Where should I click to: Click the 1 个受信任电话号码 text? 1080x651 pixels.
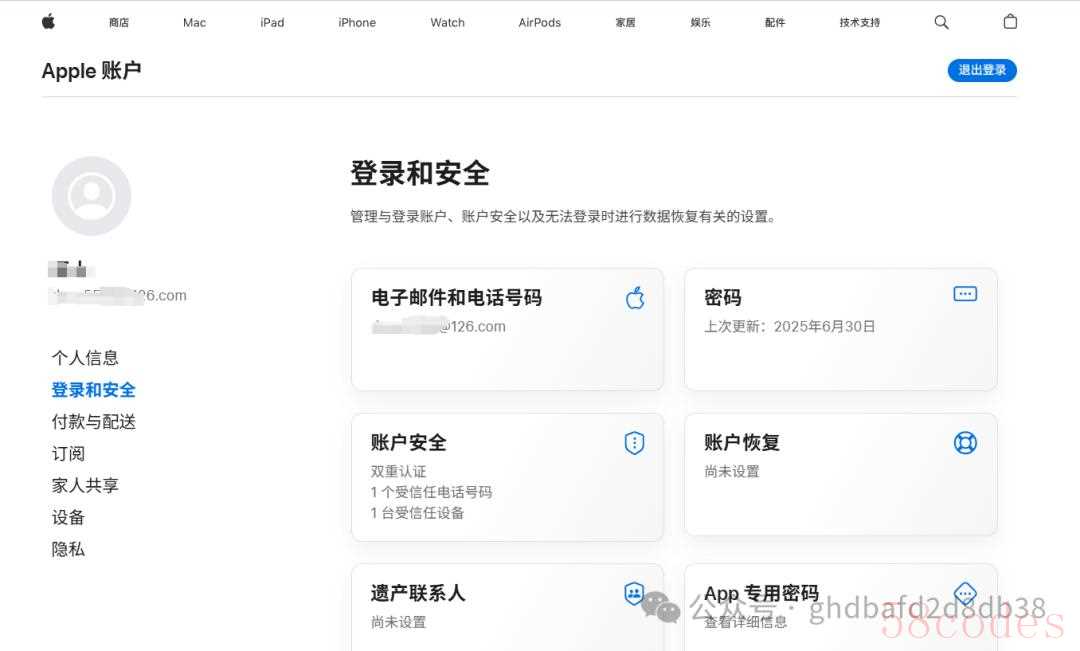pyautogui.click(x=431, y=492)
